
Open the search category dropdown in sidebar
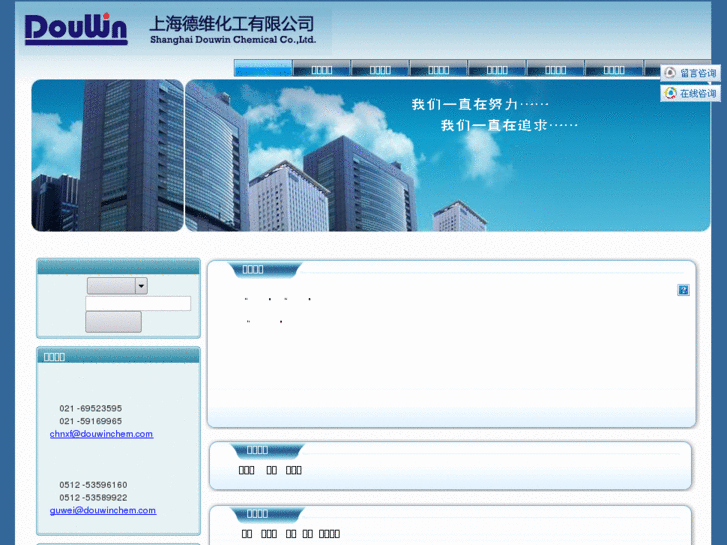[x=117, y=286]
